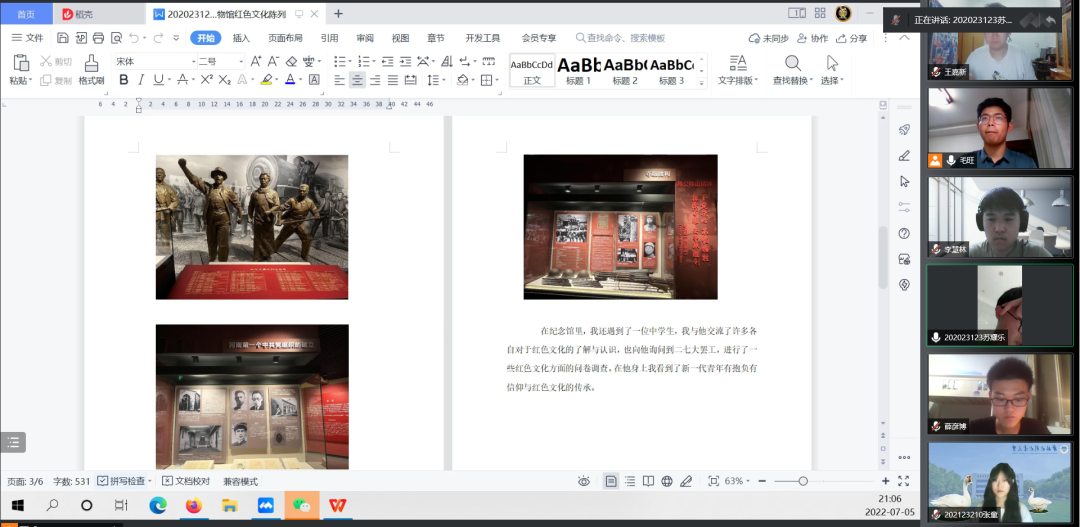Open Find and Replace (查找替换)
Screen dimensions: 1080x527
click(x=793, y=70)
